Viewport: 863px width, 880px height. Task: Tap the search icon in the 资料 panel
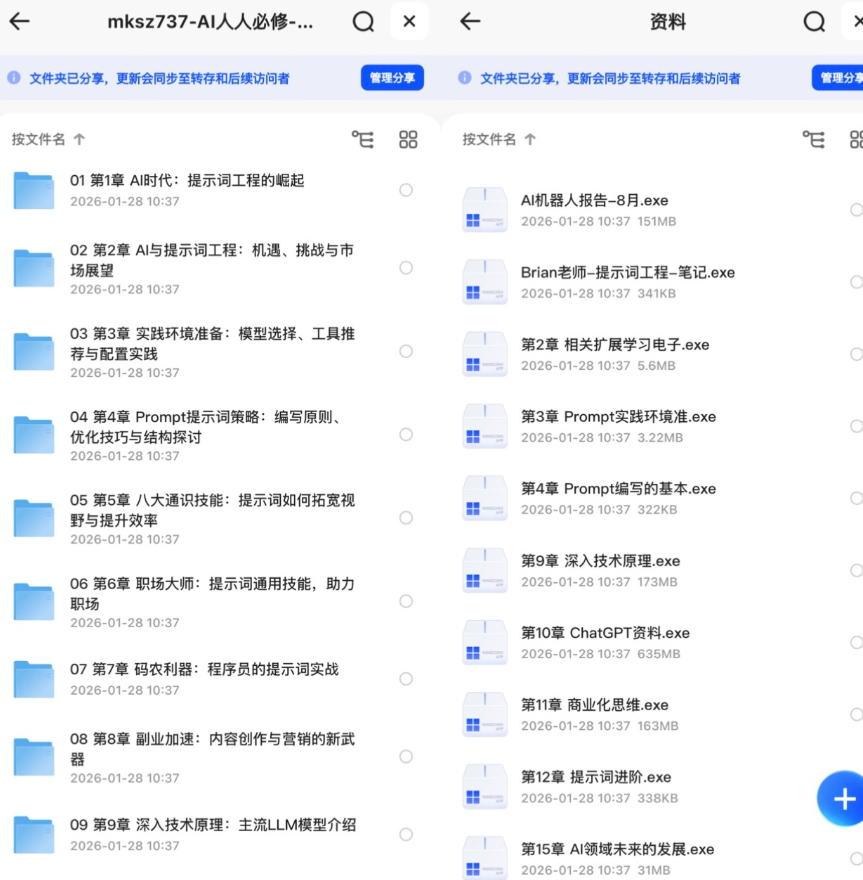[x=815, y=22]
